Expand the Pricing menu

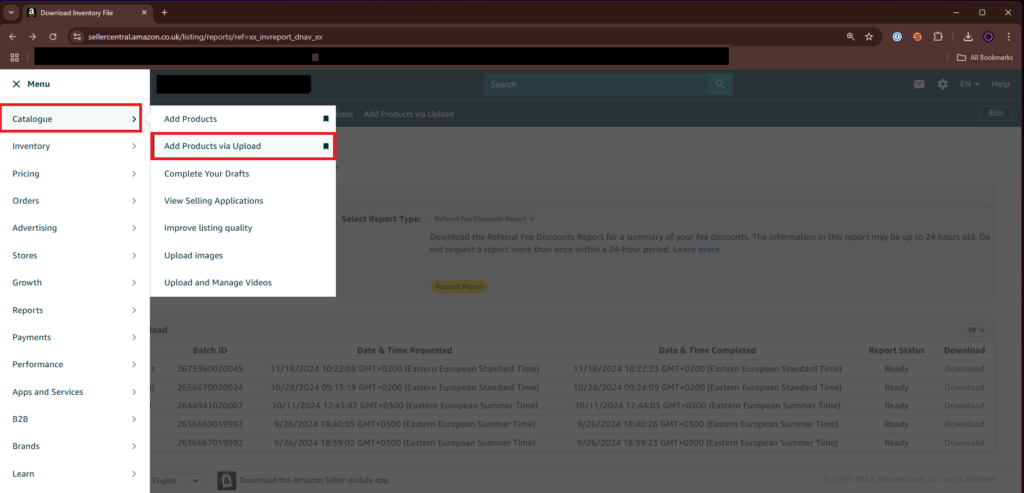click(74, 174)
